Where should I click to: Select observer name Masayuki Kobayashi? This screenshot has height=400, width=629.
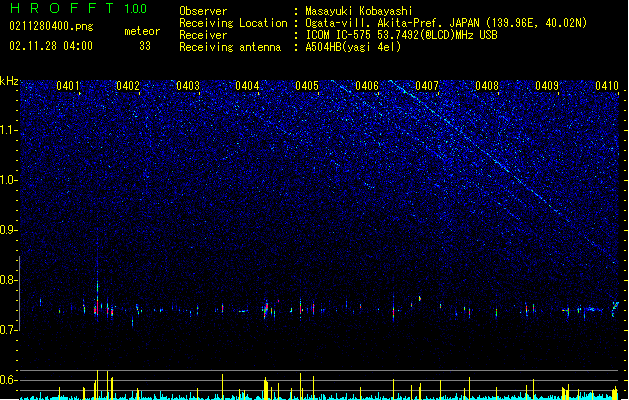[x=359, y=11]
